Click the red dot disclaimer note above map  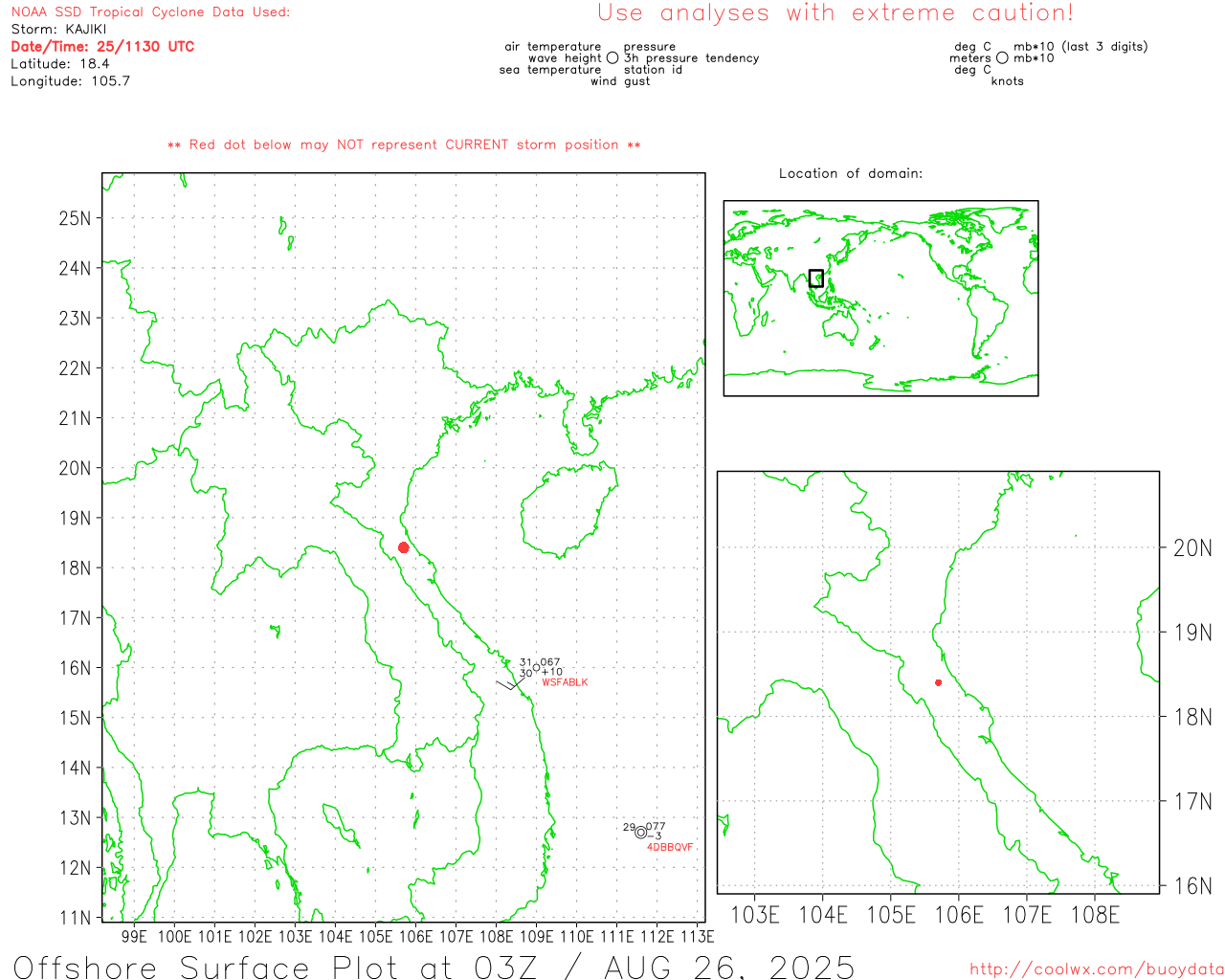click(404, 145)
